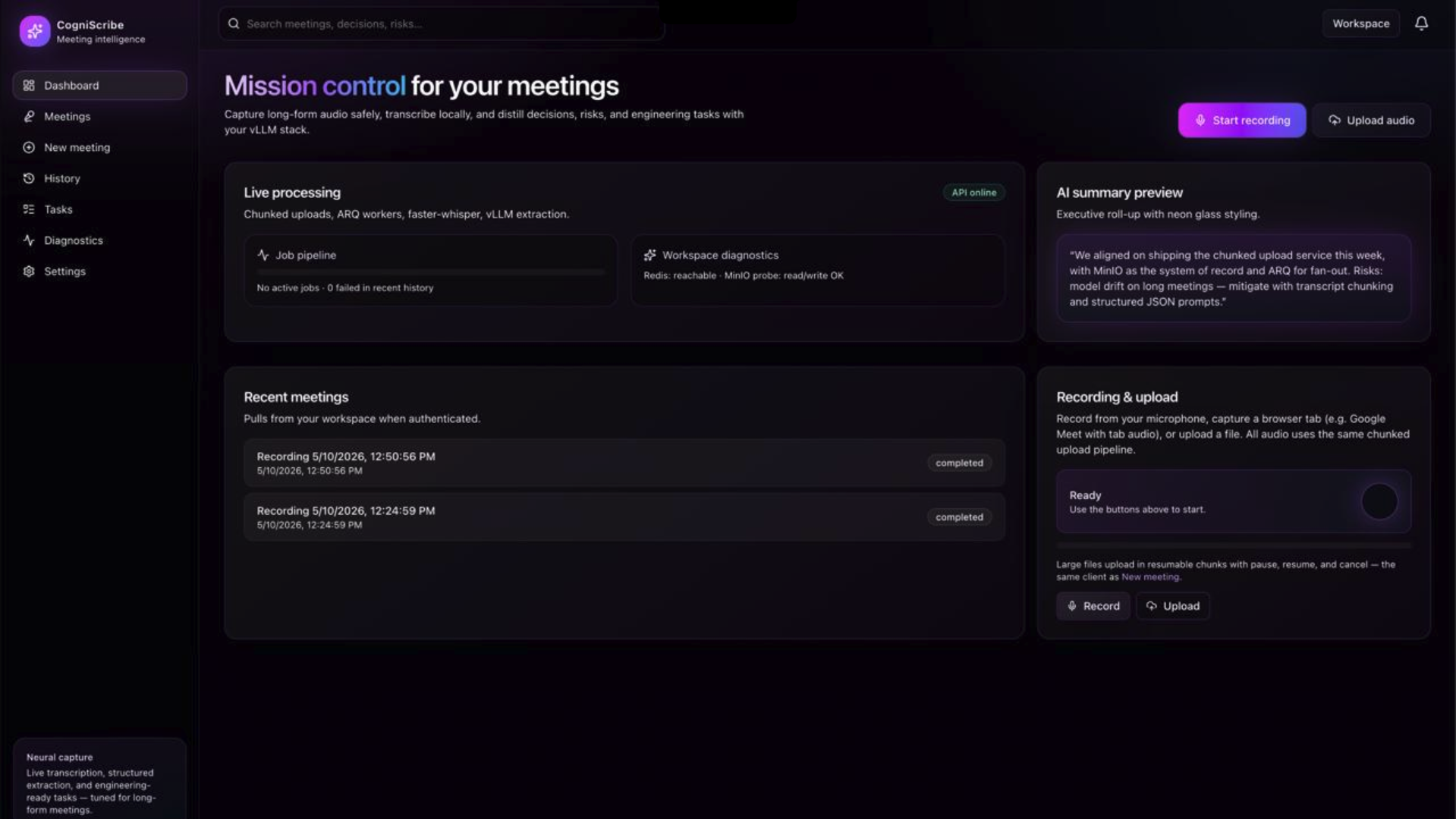This screenshot has width=1456, height=819.
Task: Click the Settings gear icon in sidebar
Action: point(29,271)
